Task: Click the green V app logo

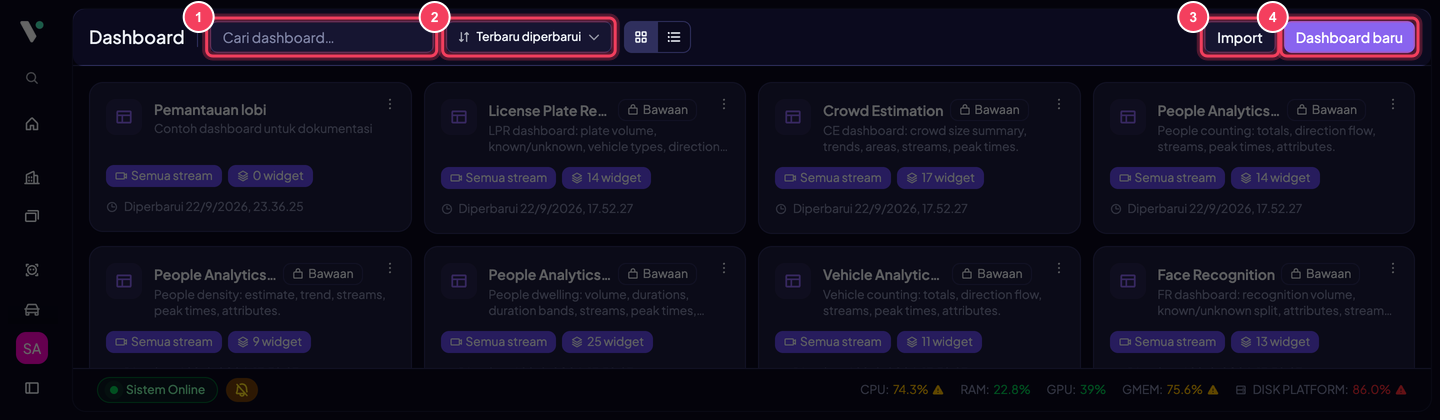Action: coord(32,32)
